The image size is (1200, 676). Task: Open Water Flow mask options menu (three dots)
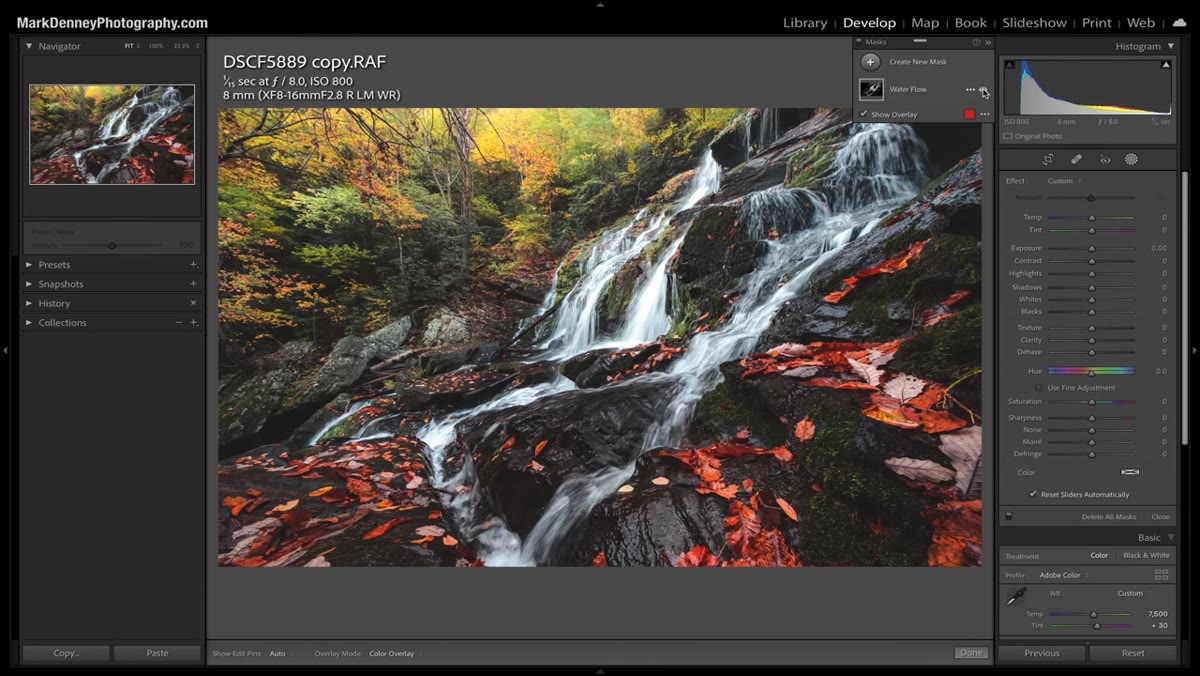(970, 90)
